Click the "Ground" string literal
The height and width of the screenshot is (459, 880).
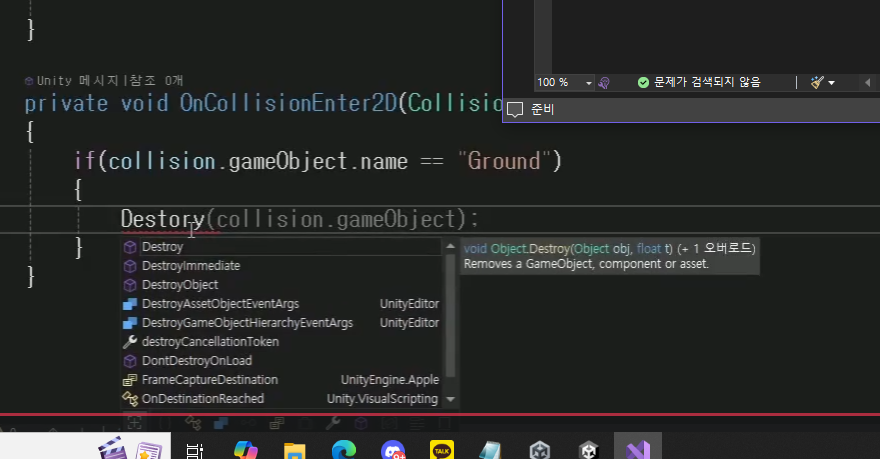[504, 162]
